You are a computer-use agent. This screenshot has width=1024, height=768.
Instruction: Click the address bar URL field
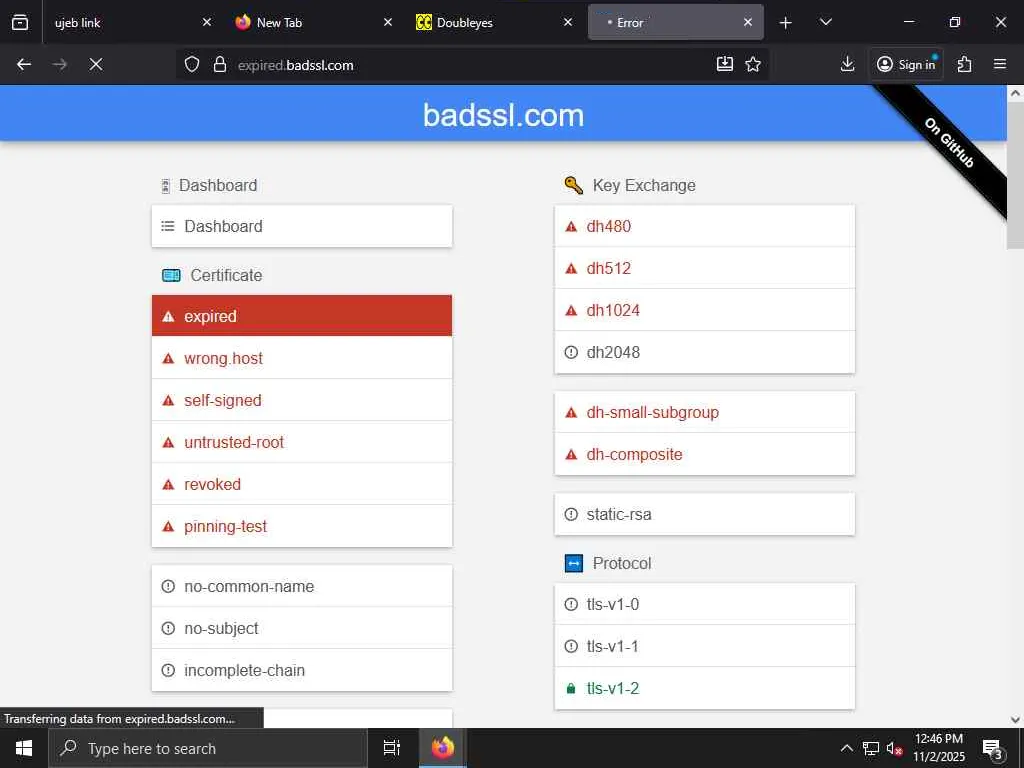coord(470,65)
